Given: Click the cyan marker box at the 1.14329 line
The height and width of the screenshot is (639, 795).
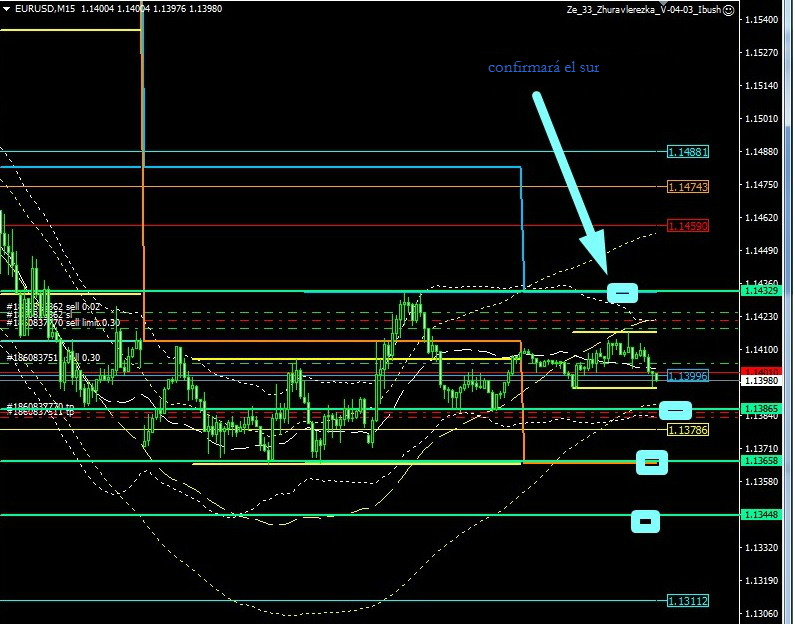Looking at the screenshot, I should [x=622, y=292].
